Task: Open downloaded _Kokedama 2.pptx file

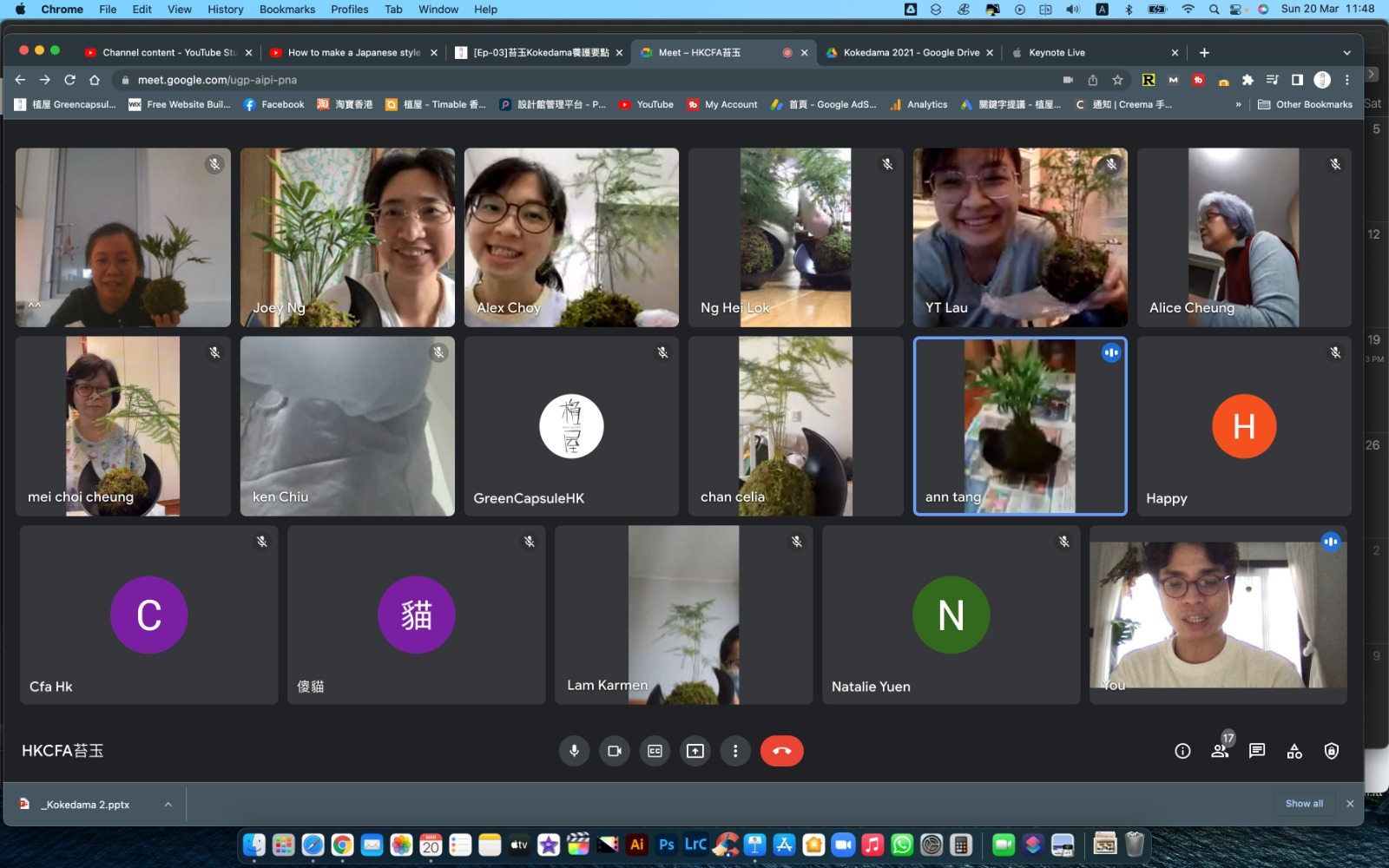Action: click(85, 805)
